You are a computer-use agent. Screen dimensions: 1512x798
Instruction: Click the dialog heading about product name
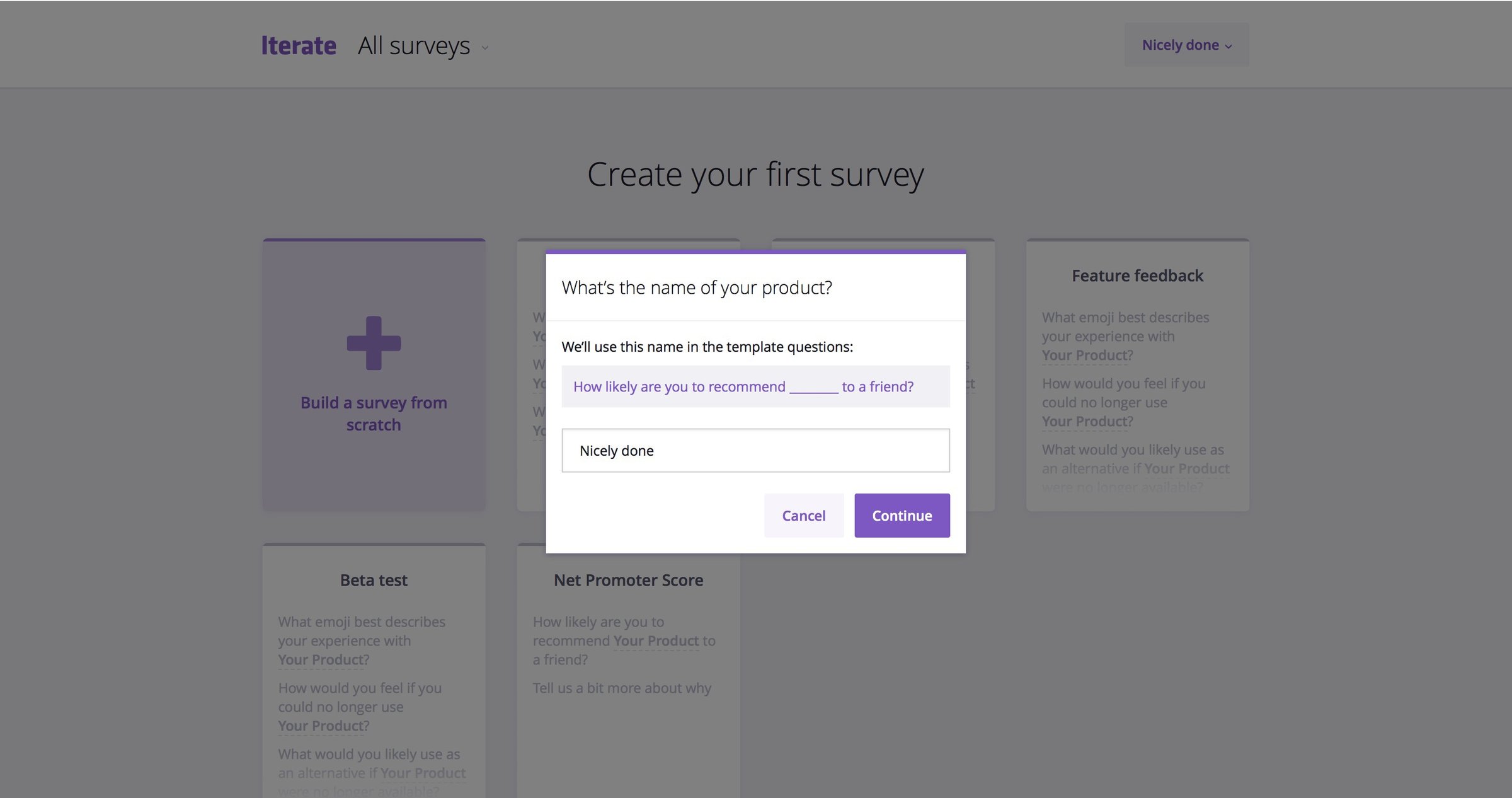[x=697, y=287]
